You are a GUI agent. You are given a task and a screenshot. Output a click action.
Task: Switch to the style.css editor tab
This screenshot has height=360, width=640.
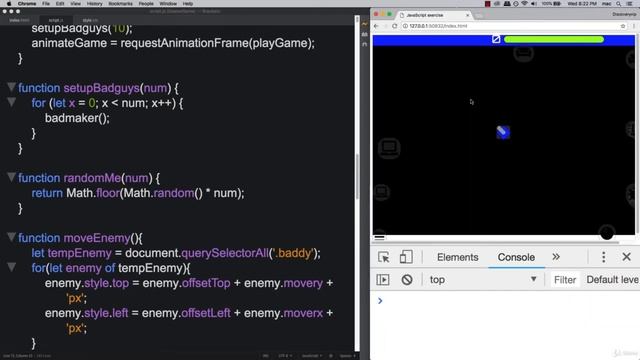[90, 20]
